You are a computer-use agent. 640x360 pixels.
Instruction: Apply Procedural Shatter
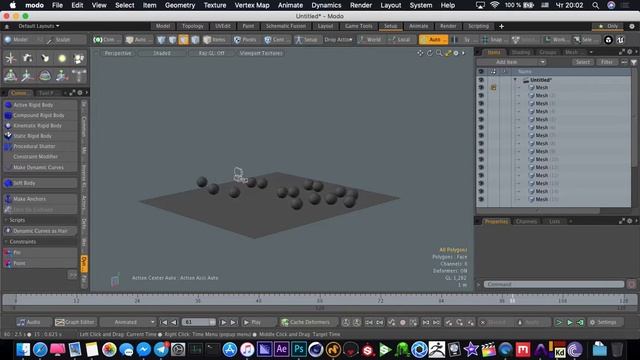[x=40, y=146]
